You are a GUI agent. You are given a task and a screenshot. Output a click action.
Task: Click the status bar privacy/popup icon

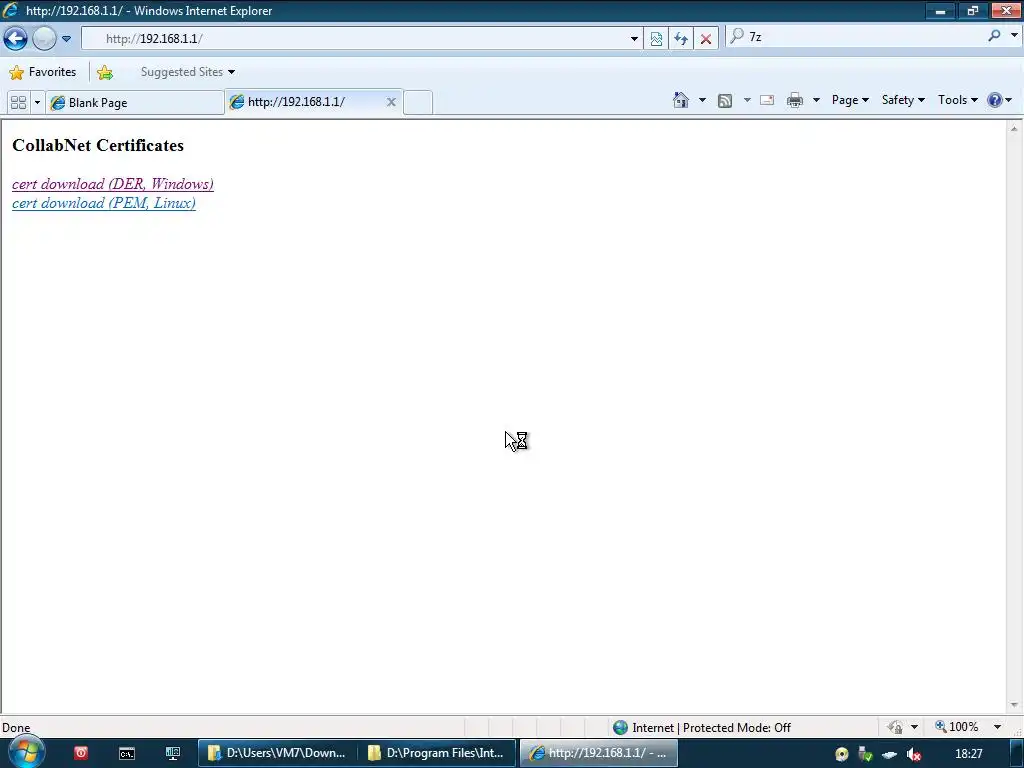[x=895, y=727]
